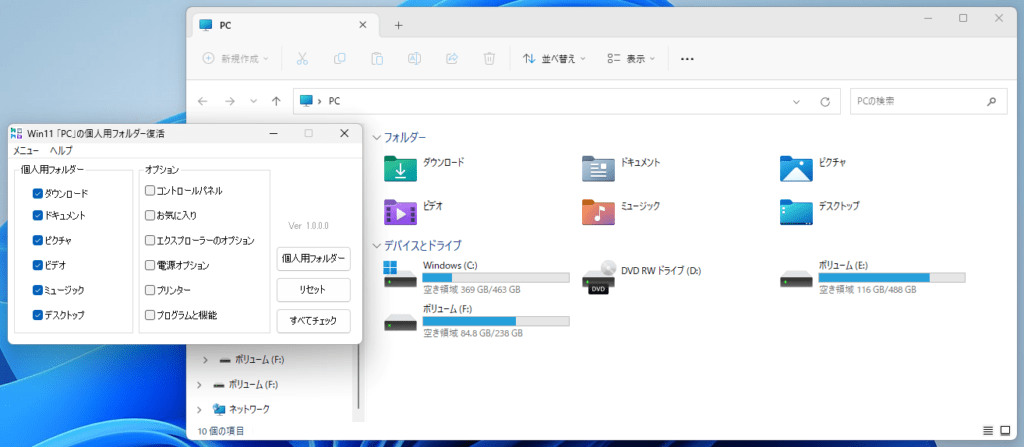Uncheck the ドキュメント checkbox
The image size is (1024, 447).
coord(37,215)
